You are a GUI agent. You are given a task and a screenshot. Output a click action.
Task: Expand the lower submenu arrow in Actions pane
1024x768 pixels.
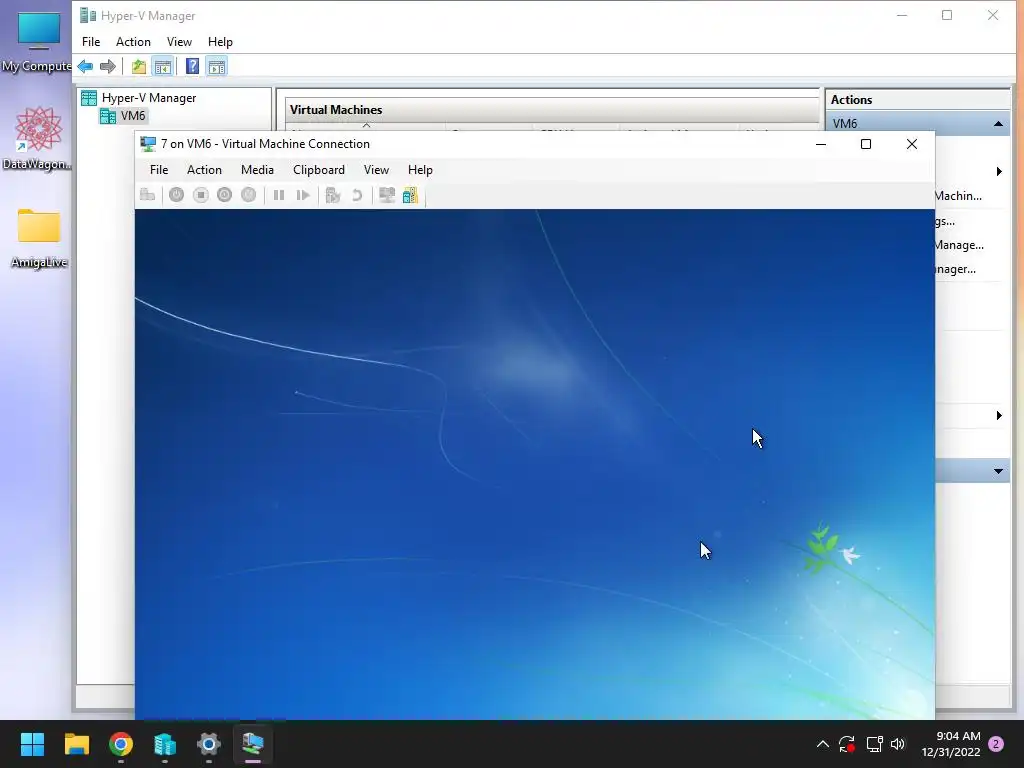(x=999, y=415)
